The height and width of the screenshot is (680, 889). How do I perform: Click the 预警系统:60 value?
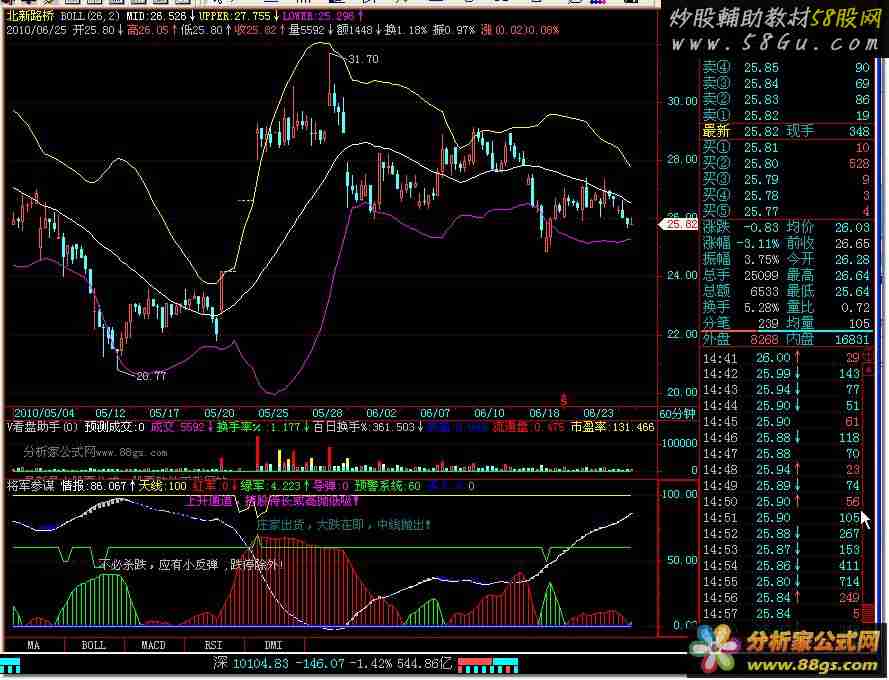(x=388, y=486)
